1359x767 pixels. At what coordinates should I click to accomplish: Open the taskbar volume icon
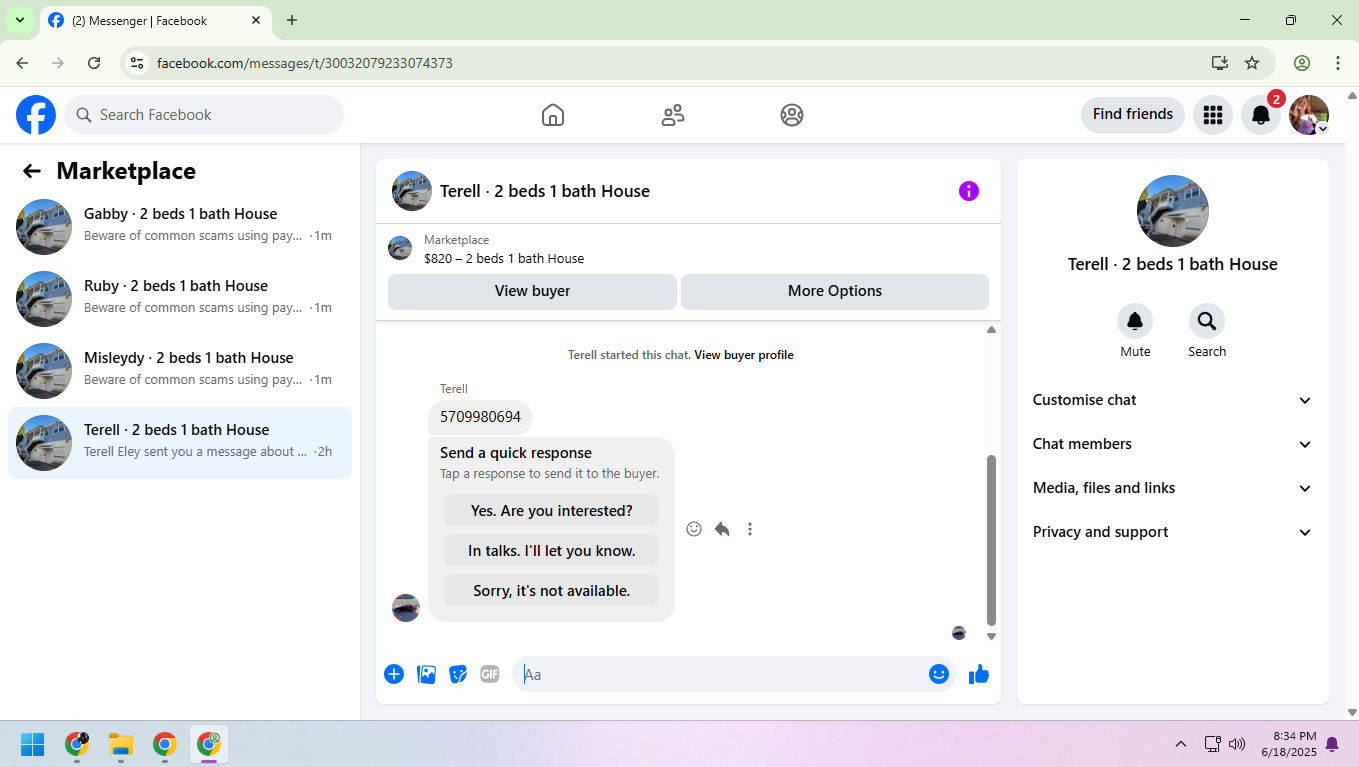[1237, 744]
